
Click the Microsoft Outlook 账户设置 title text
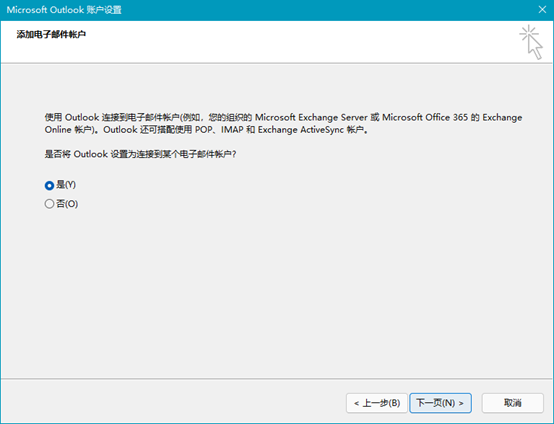coord(64,10)
